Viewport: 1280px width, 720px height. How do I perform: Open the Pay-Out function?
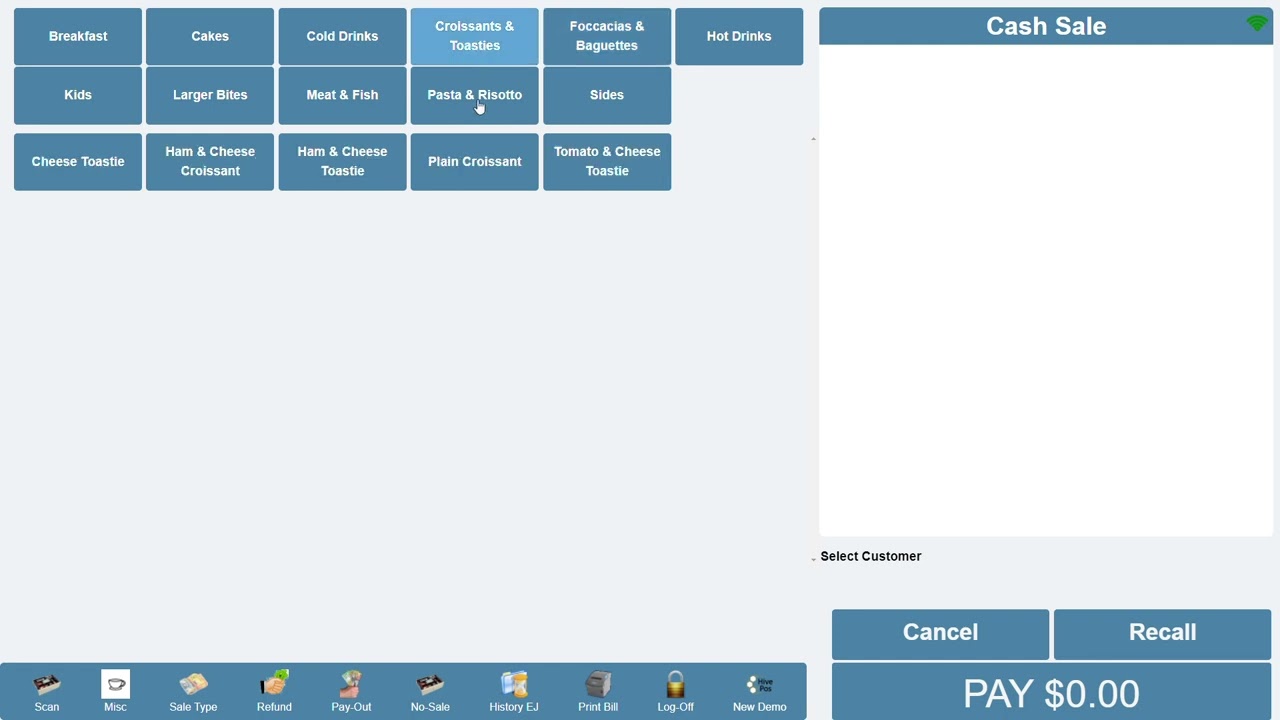351,692
